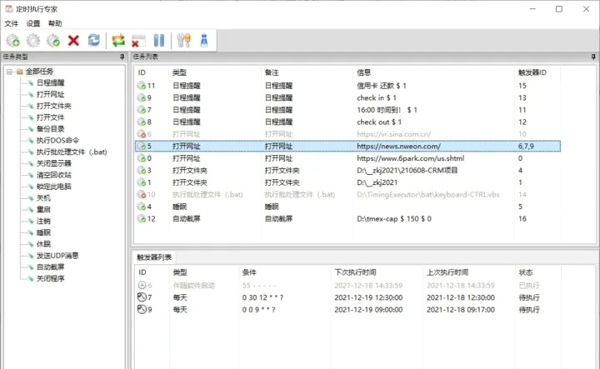
Task: Select the row with check in $ 1
Action: tap(348, 98)
